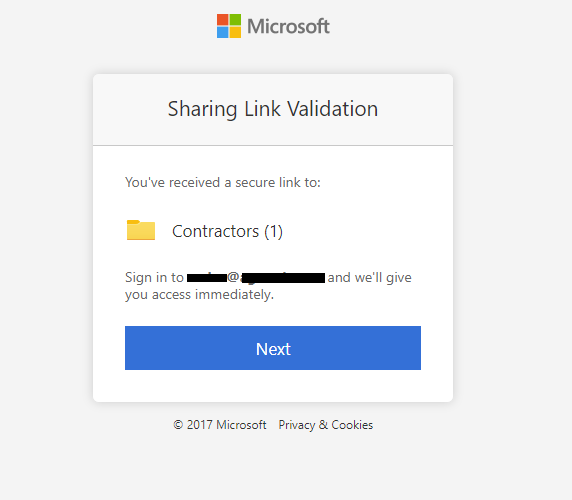Screen dimensions: 572x500
Task: Click the yellow square of Microsoft logo
Action: tap(235, 32)
